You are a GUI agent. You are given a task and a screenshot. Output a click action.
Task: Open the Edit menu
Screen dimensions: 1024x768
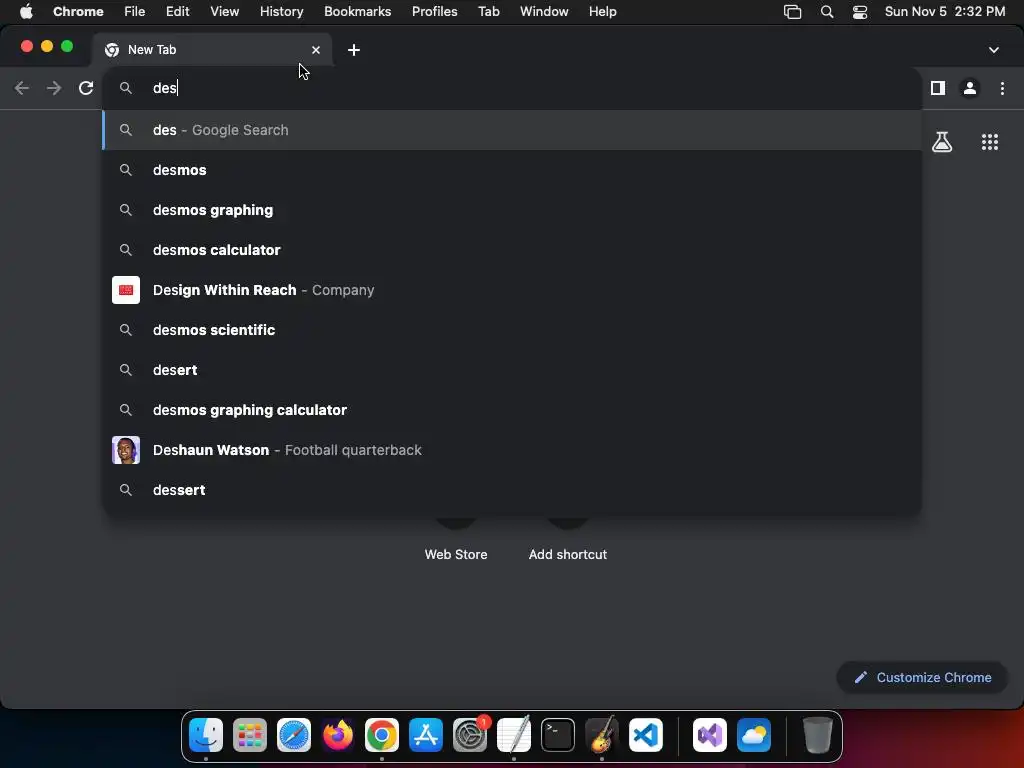point(177,12)
